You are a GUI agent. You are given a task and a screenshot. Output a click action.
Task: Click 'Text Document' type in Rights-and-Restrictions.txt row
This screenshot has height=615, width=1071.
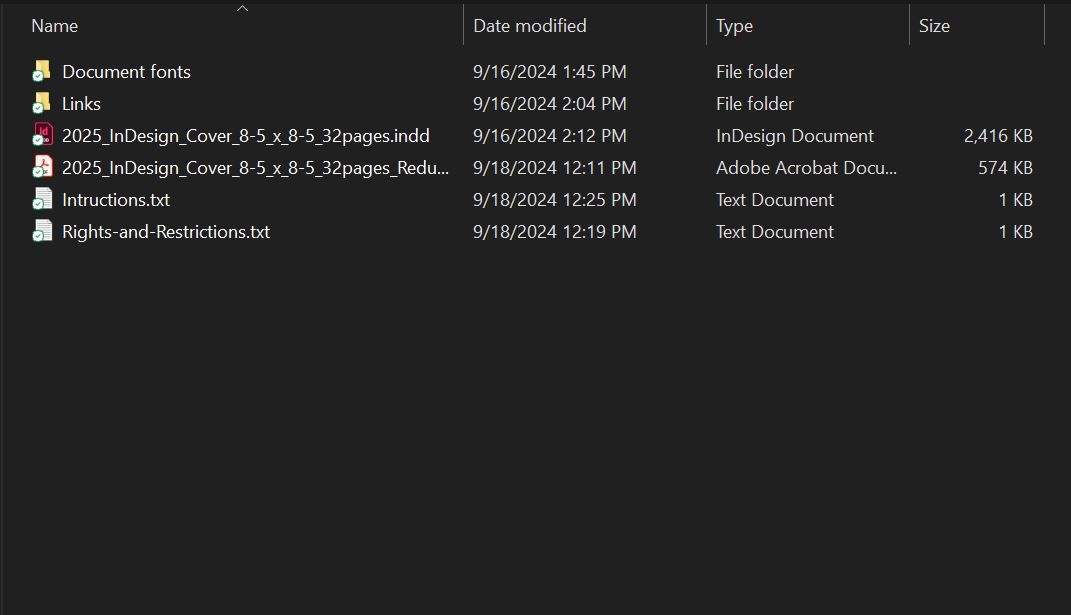point(775,232)
